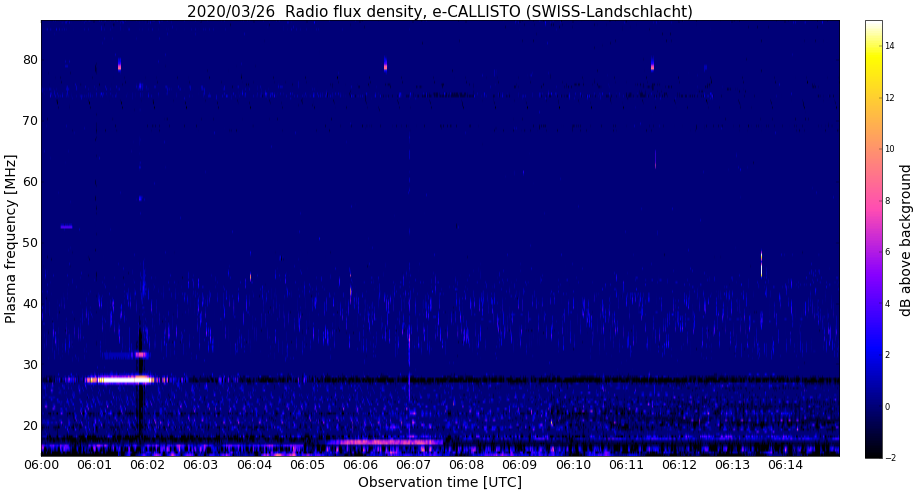Viewport: 919px width, 494px height.
Task: Click the short emission streak at 52 MHz
Action: tap(66, 227)
